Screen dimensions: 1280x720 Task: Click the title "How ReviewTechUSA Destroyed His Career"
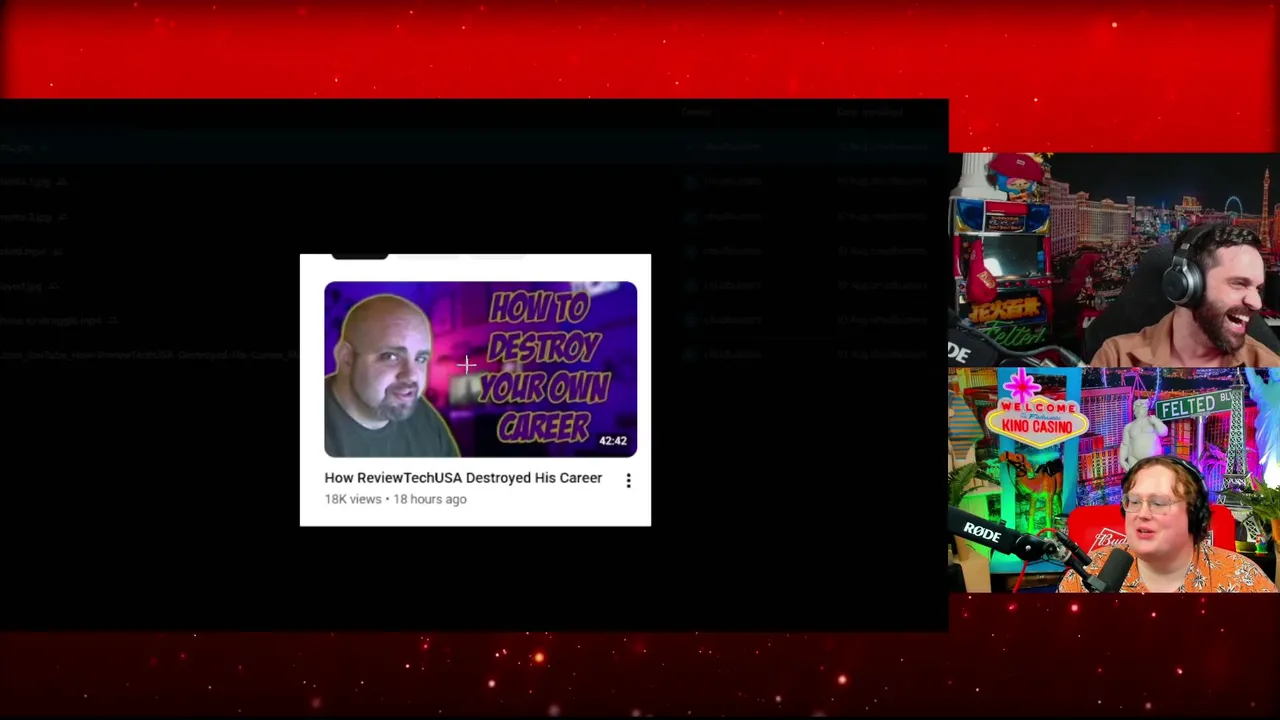(x=463, y=478)
